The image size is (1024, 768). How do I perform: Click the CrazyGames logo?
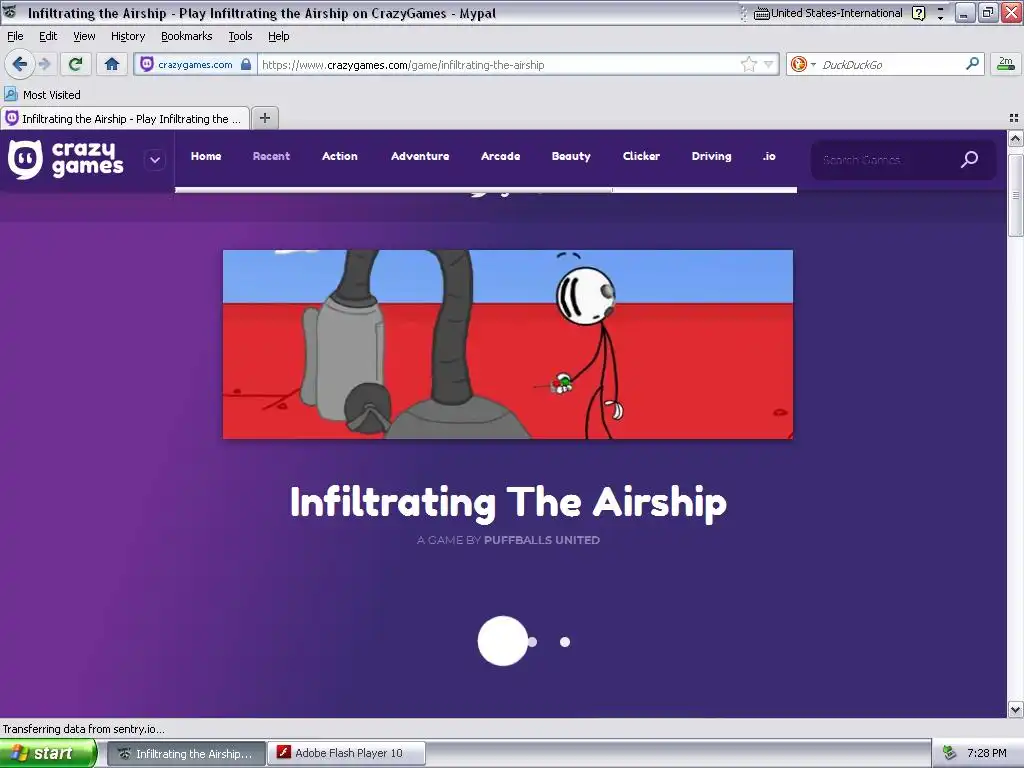65,159
